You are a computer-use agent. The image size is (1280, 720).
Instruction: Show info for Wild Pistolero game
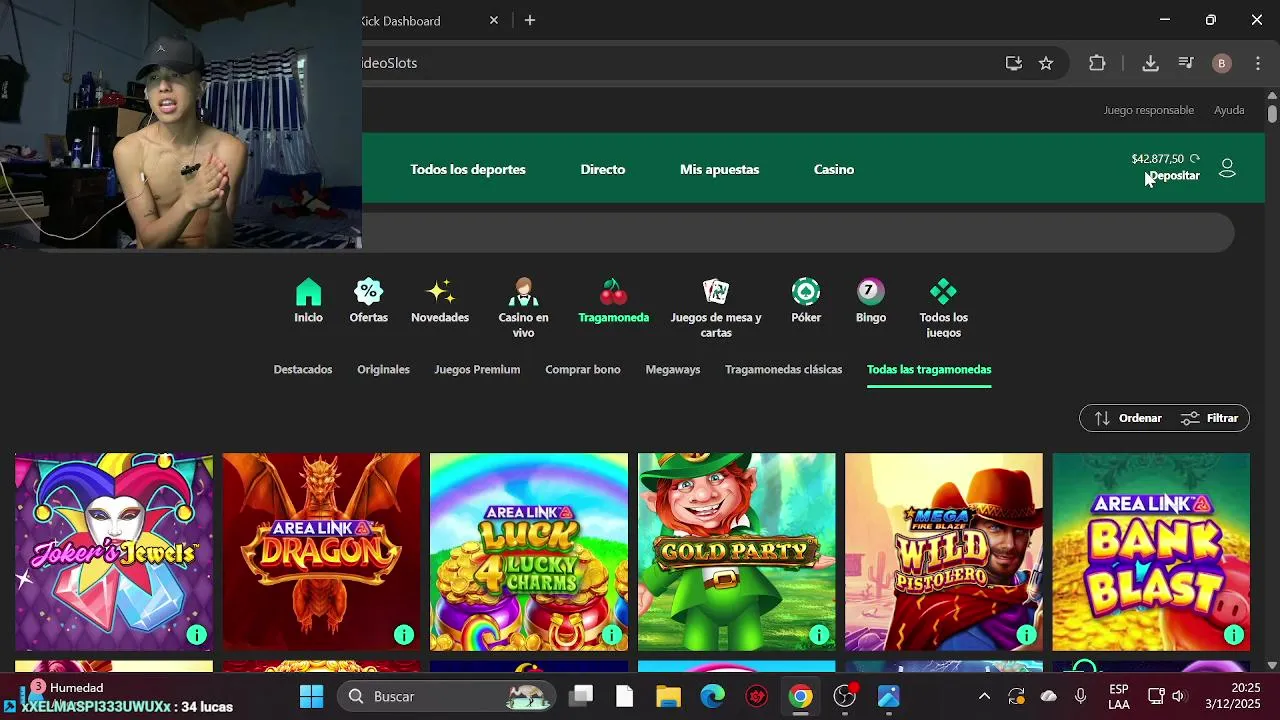click(x=1026, y=634)
